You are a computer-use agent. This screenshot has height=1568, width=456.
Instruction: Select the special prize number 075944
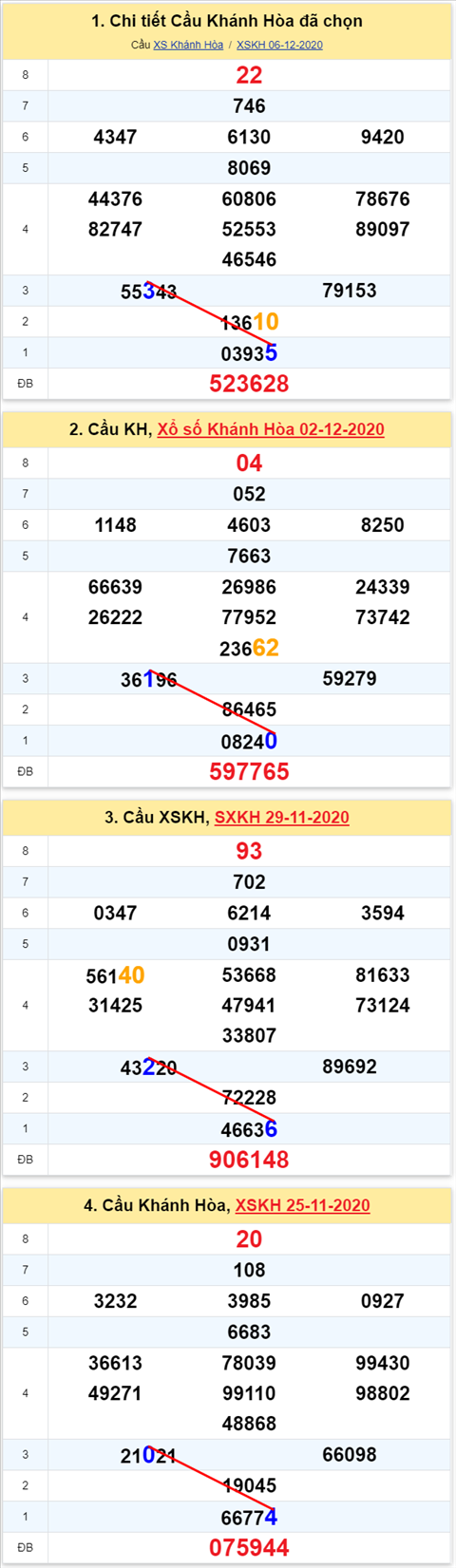click(249, 1548)
